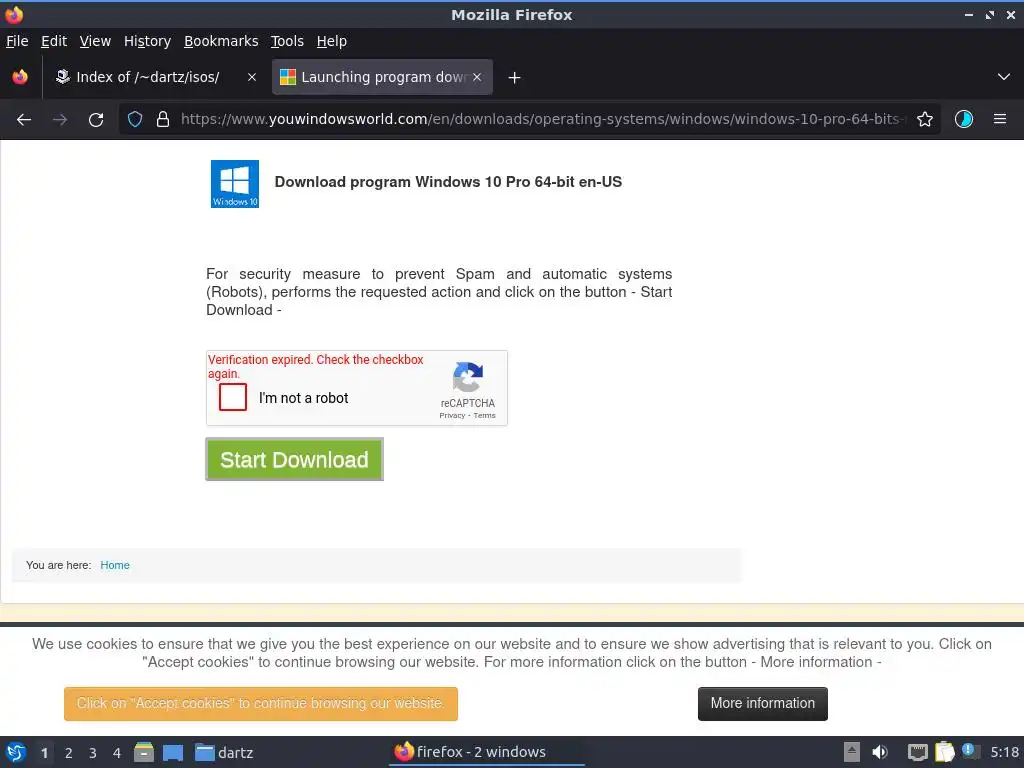The image size is (1024, 768).
Task: Open the Edit menu
Action: 54,41
